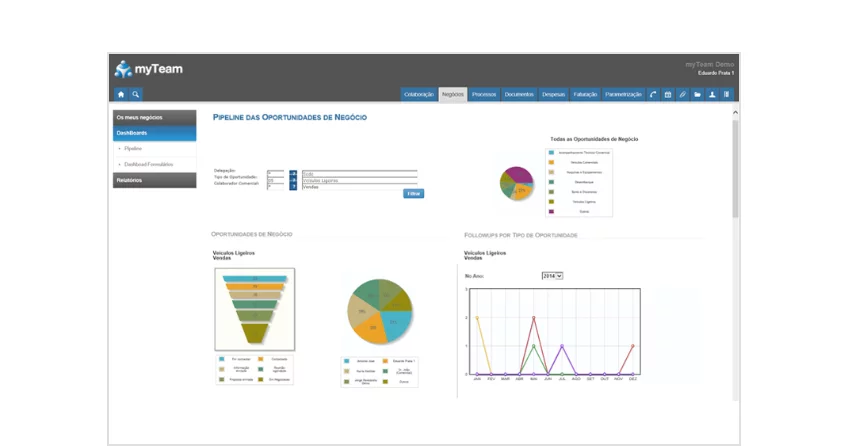Click the purple Outros legend swatch
Image resolution: width=848 pixels, height=446 pixels.
click(551, 212)
